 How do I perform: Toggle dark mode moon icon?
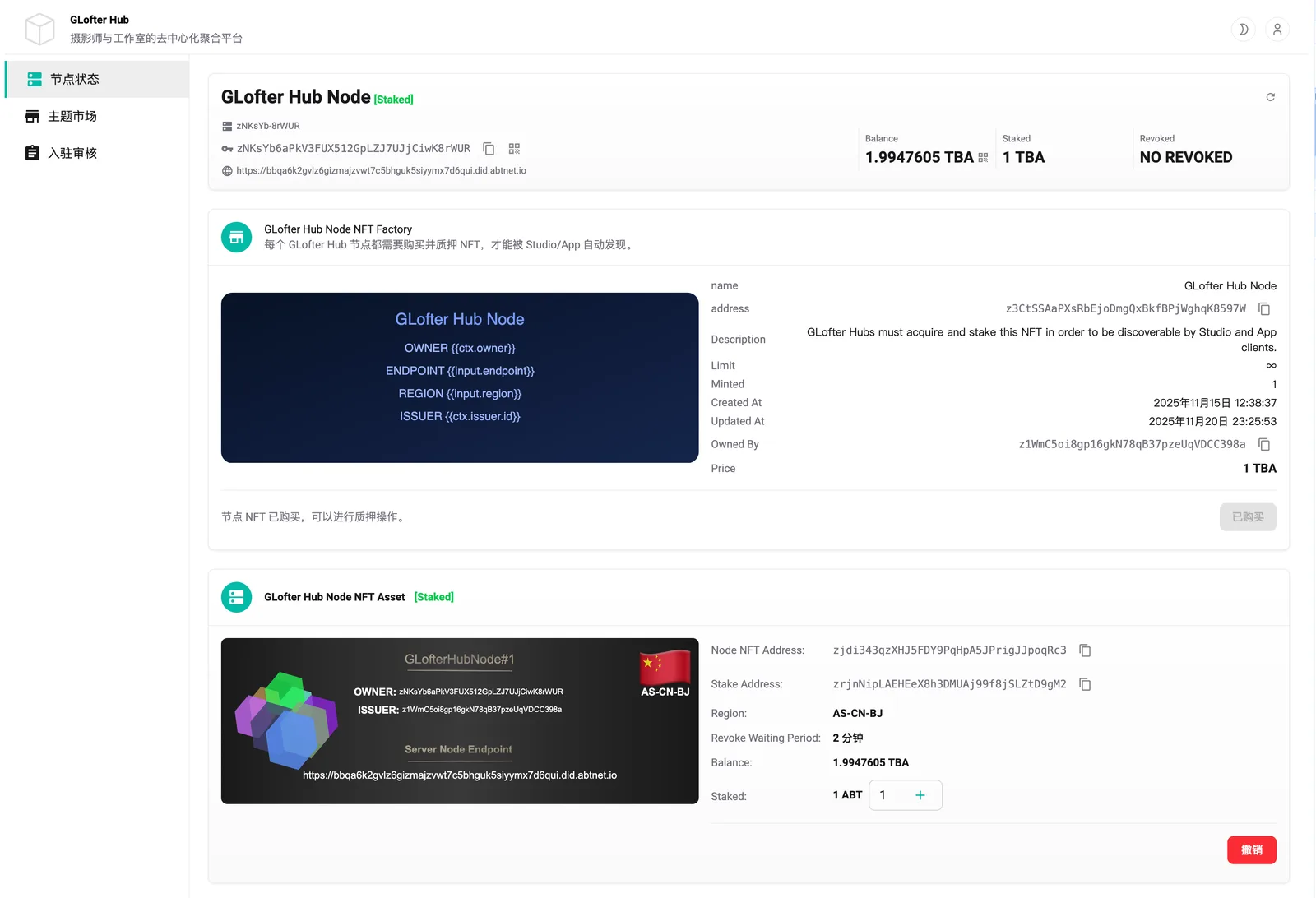click(x=1244, y=30)
